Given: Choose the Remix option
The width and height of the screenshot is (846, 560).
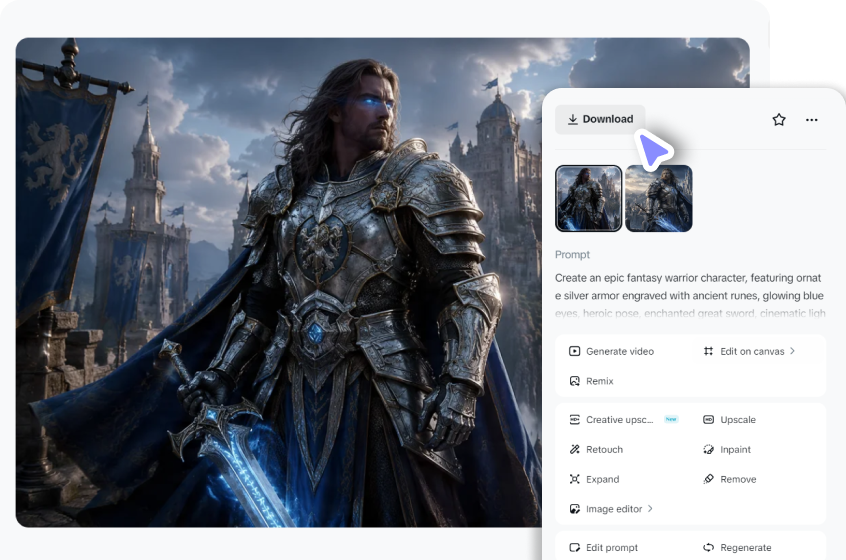Looking at the screenshot, I should point(591,381).
